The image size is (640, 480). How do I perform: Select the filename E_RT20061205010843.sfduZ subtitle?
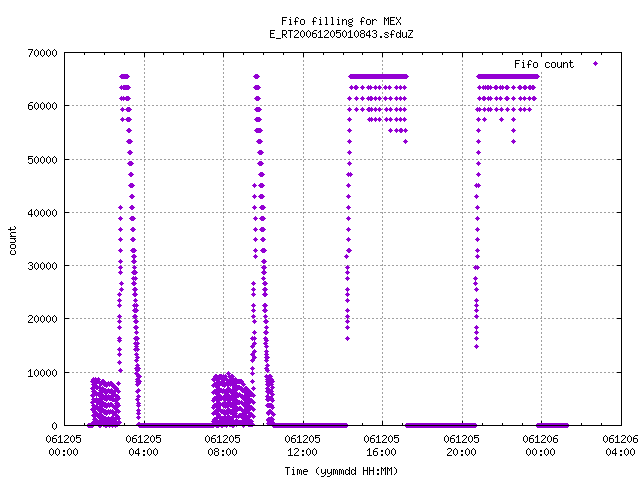(x=341, y=34)
